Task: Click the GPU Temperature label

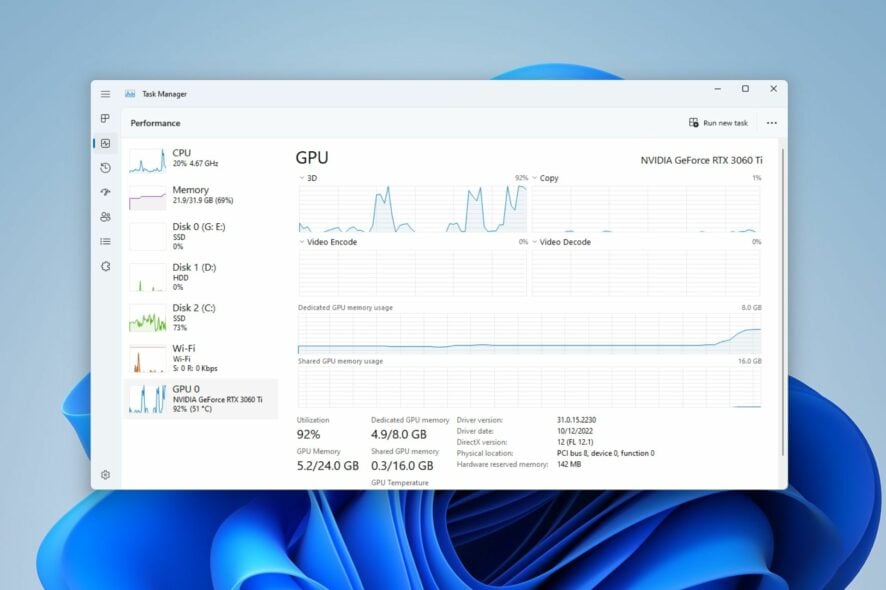Action: coord(400,483)
